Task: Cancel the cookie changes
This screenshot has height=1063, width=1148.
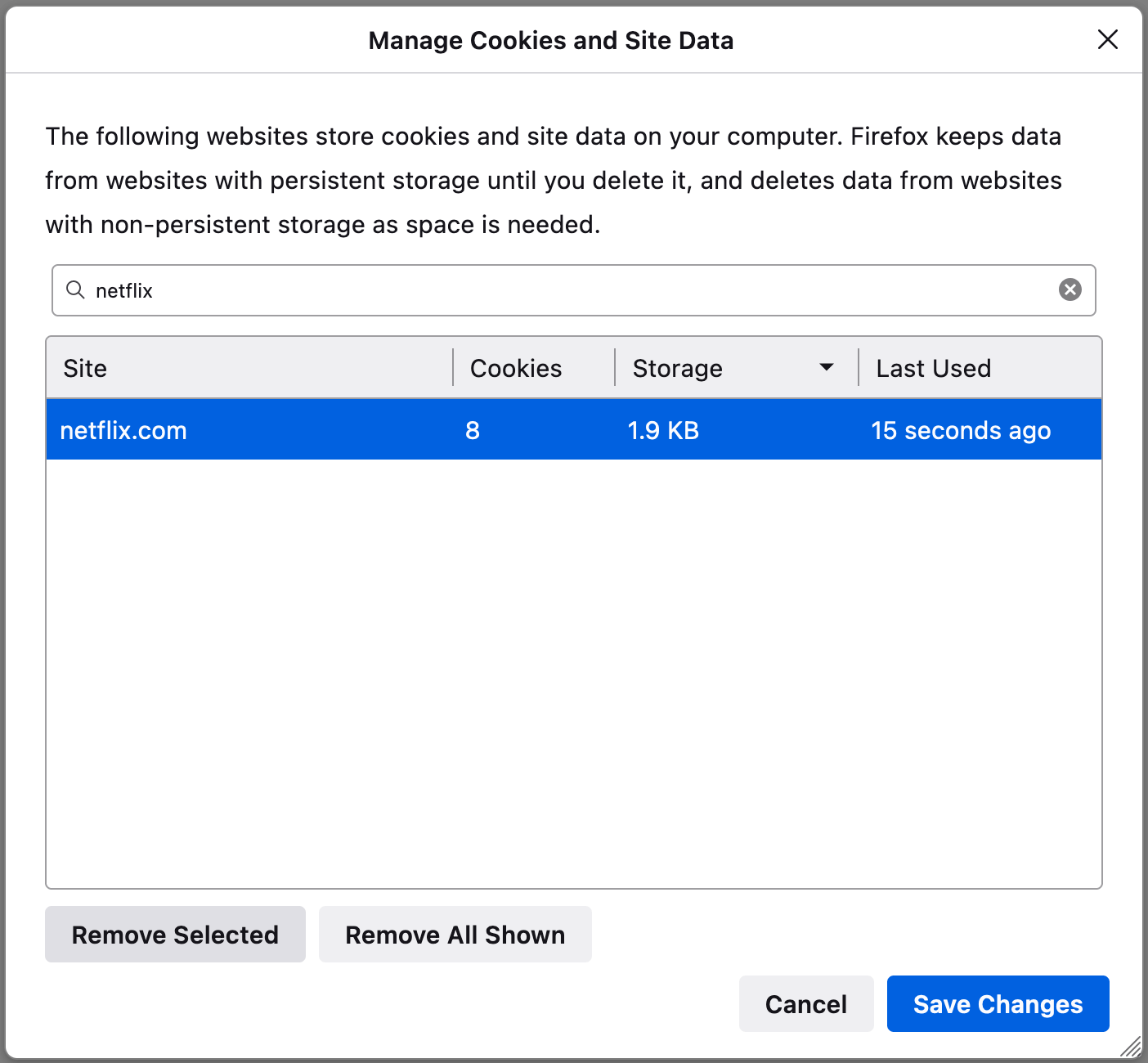Action: point(806,1003)
